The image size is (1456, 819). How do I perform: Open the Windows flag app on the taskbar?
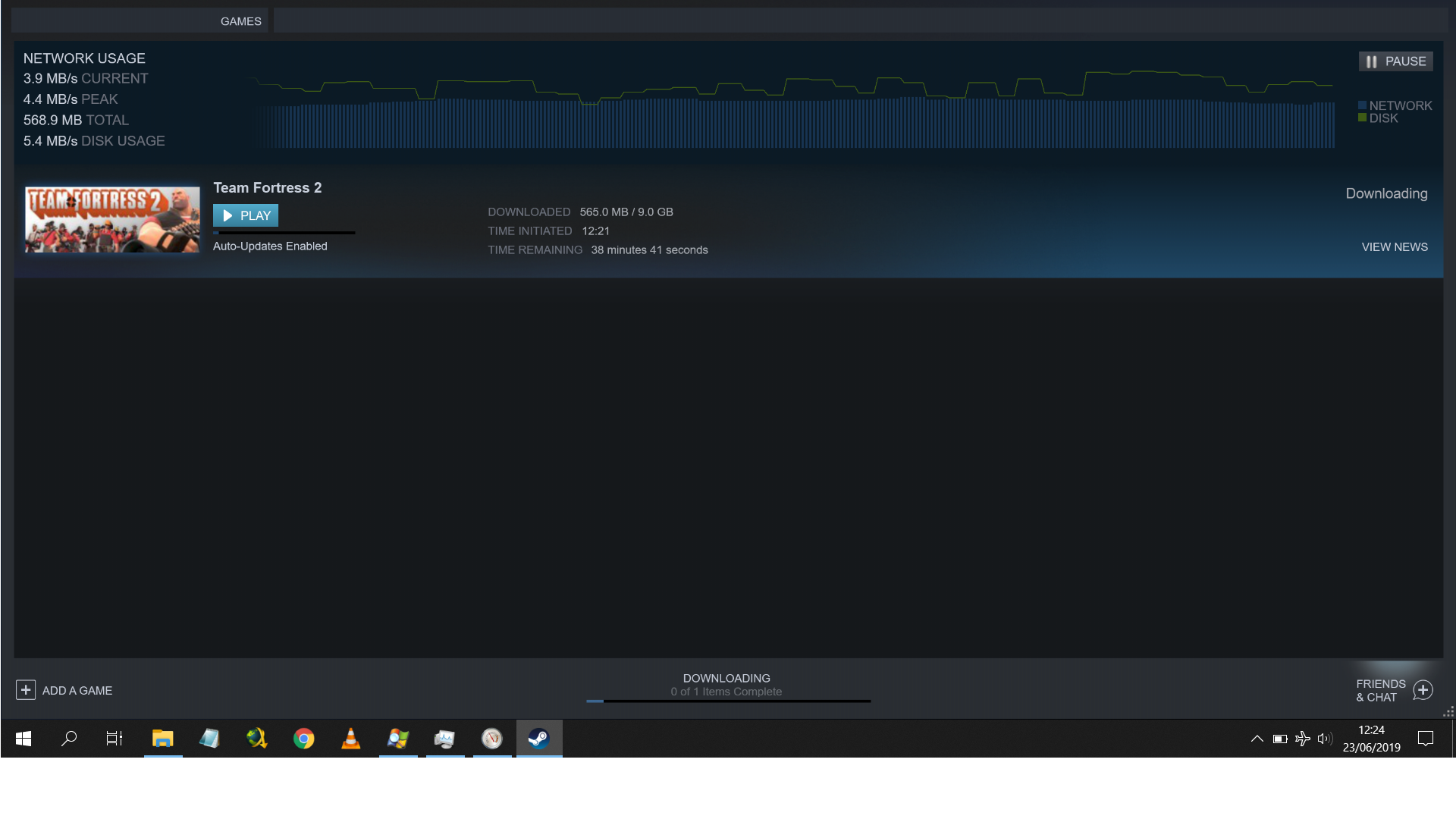pyautogui.click(x=398, y=739)
